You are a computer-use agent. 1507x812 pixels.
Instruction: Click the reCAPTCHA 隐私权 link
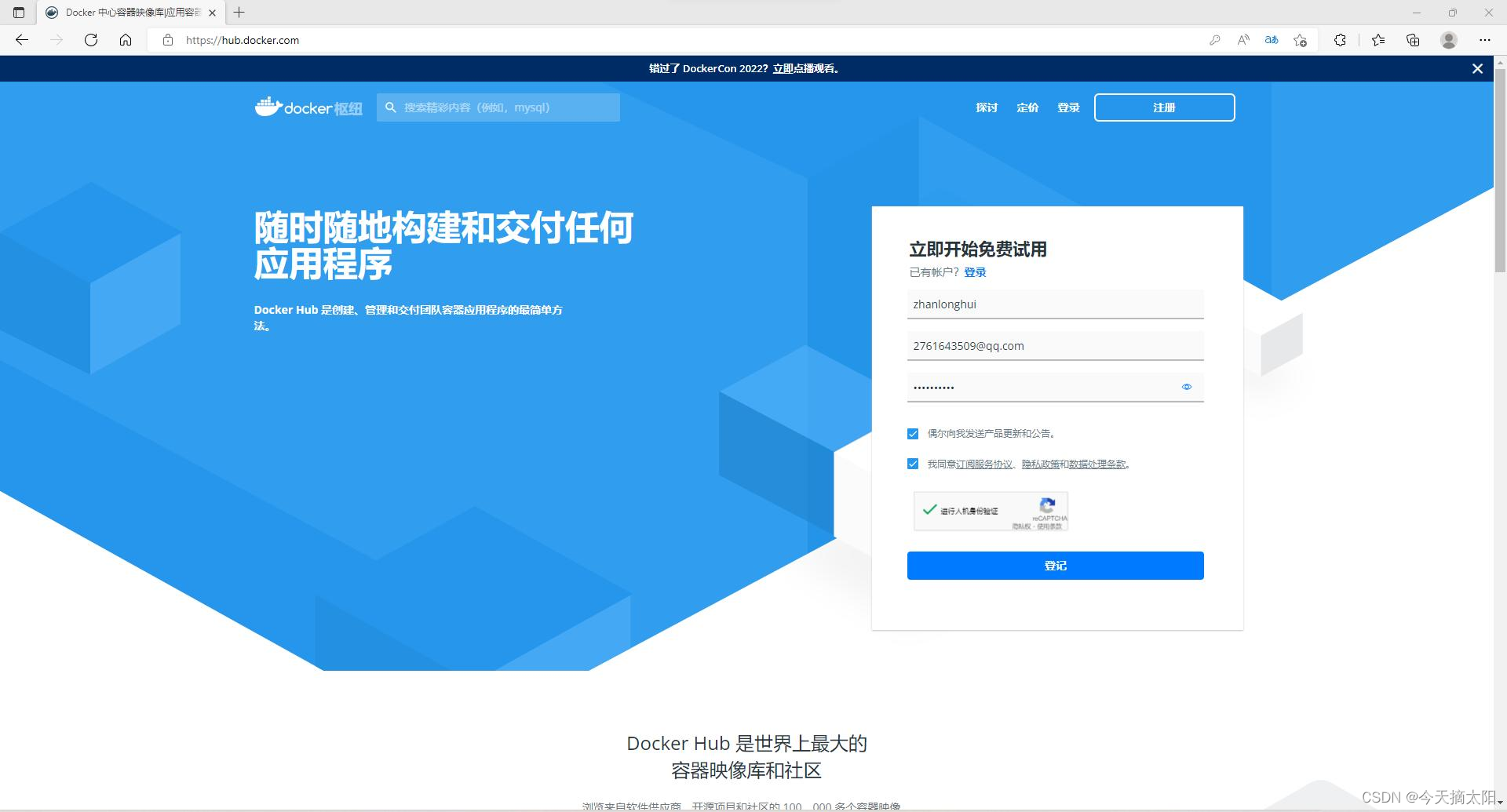[1021, 526]
